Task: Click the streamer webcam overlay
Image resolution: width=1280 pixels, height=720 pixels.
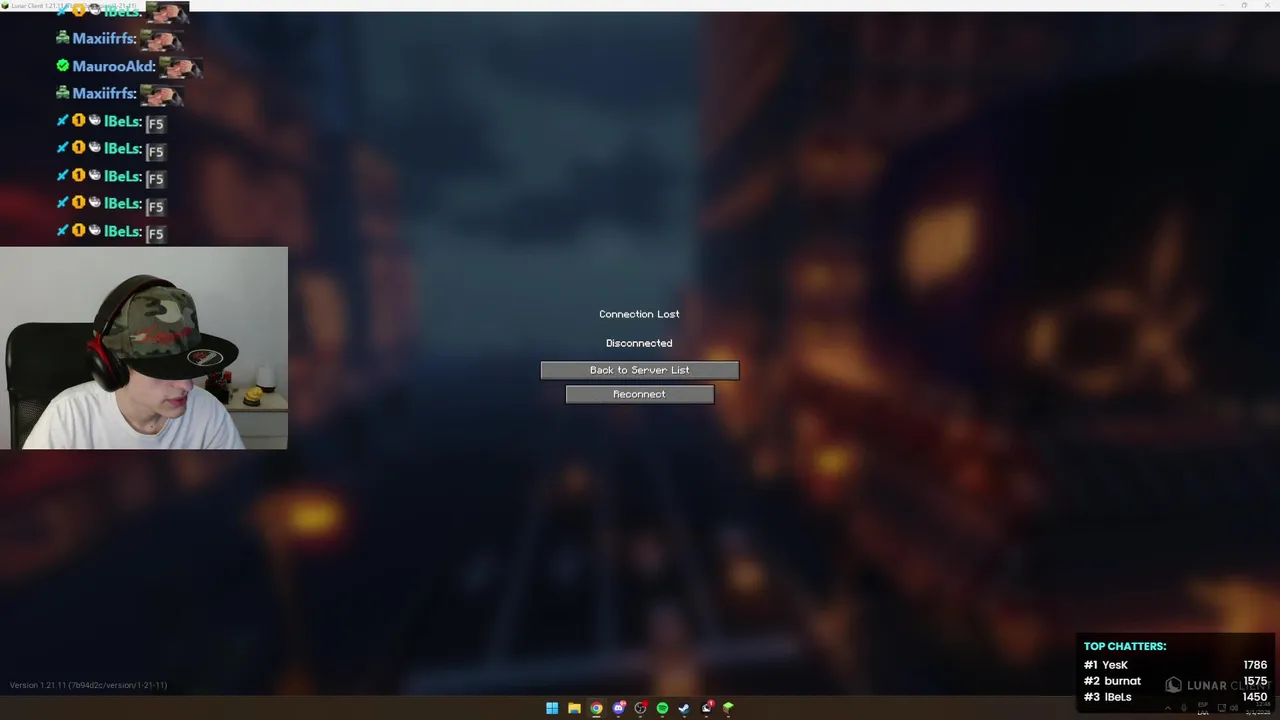Action: click(x=144, y=348)
